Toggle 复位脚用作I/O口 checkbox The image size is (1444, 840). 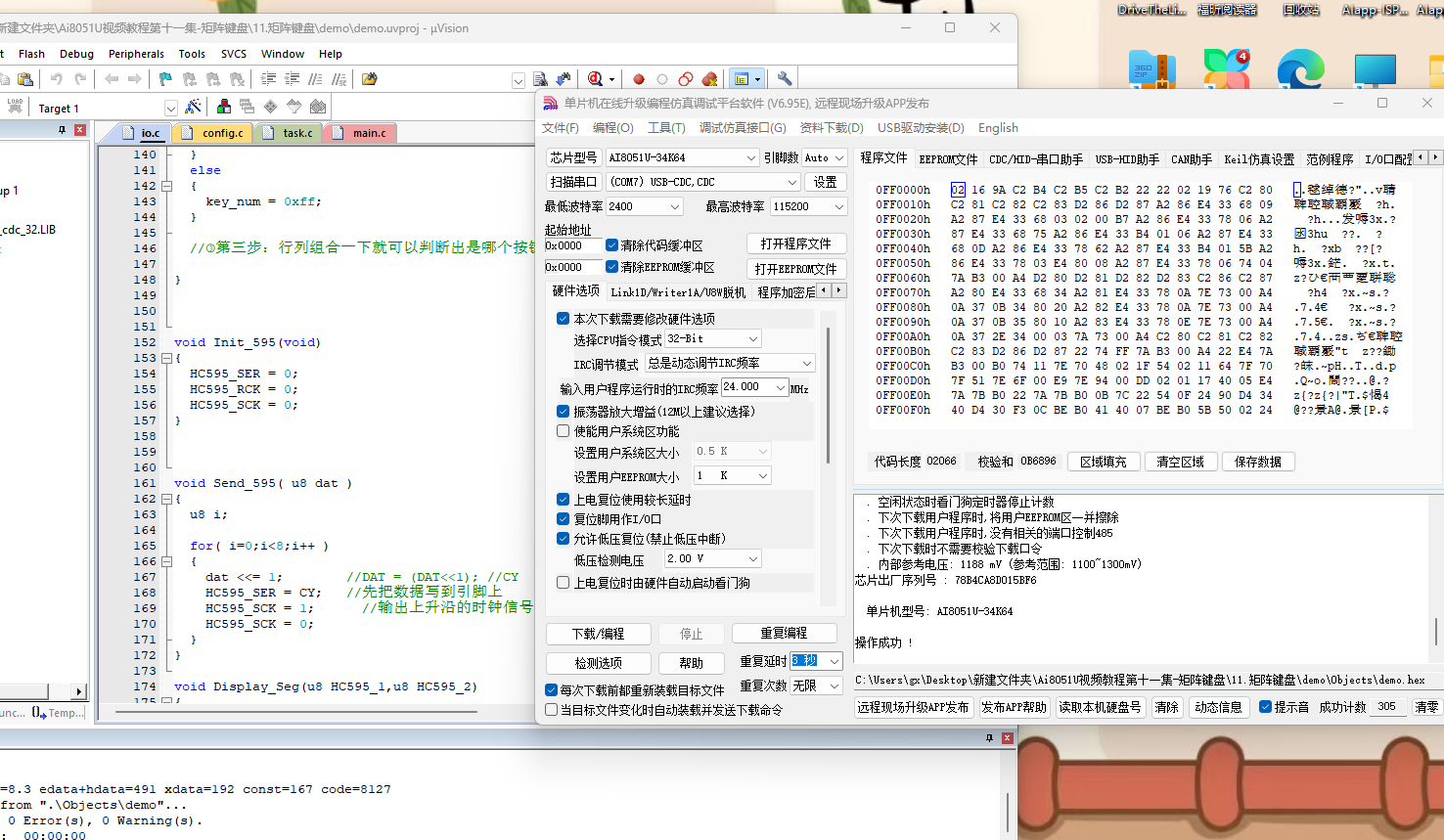click(x=564, y=519)
